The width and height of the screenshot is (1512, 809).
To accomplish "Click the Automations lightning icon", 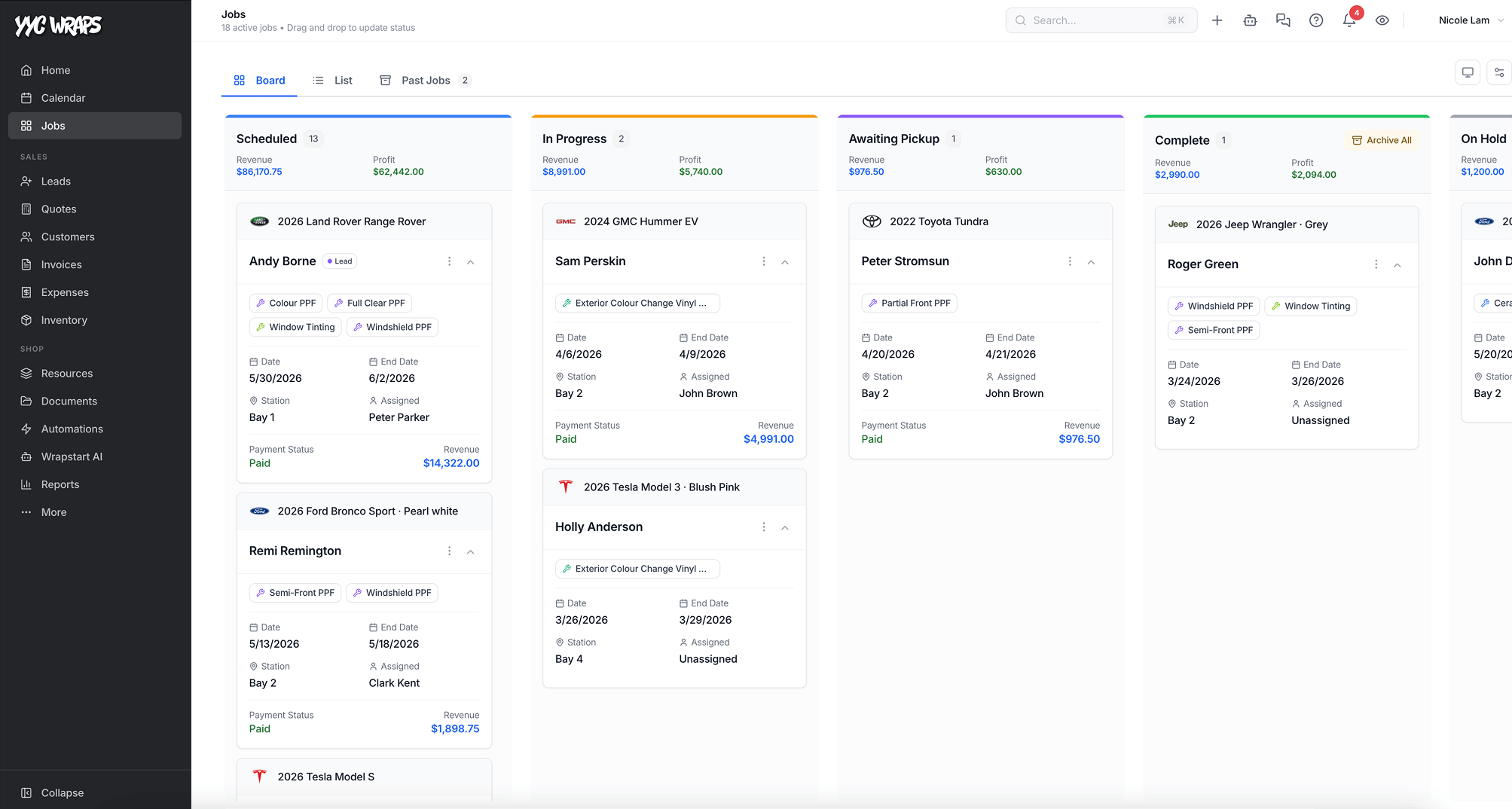I will point(26,429).
